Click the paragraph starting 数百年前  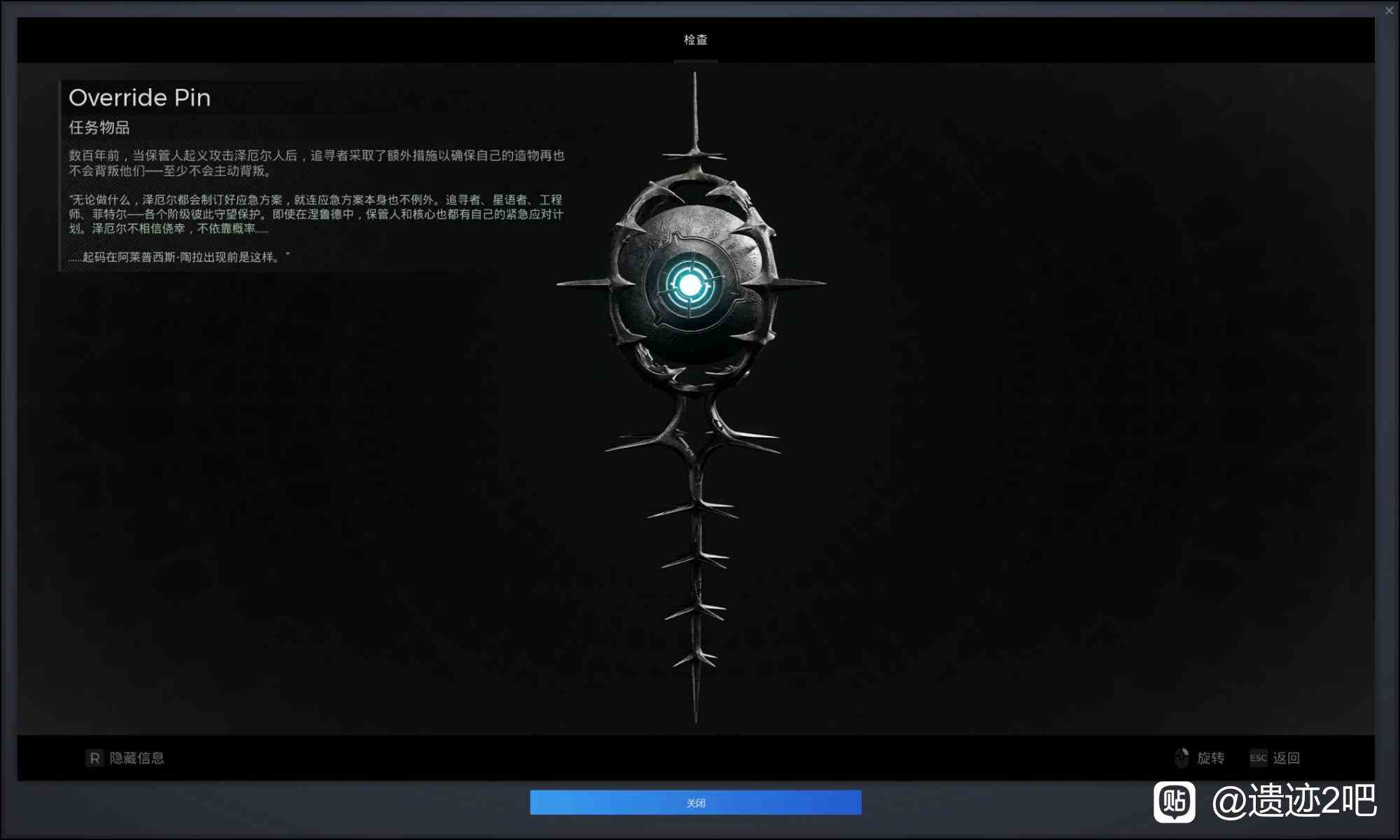click(x=316, y=163)
